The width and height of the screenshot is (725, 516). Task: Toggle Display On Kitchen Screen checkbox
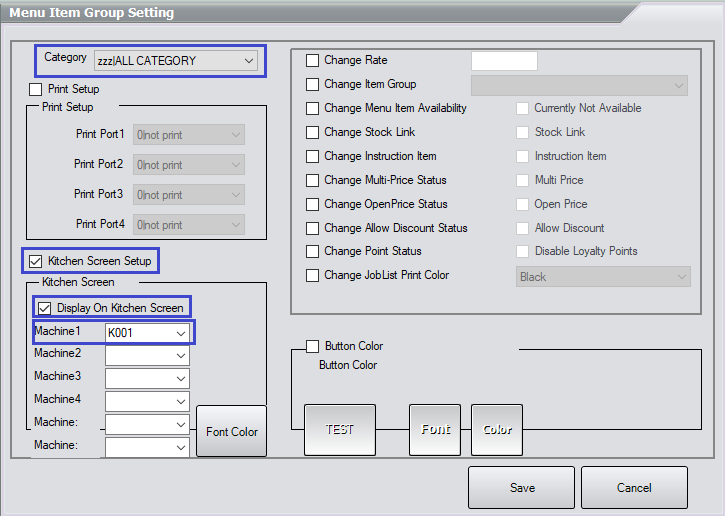(45, 308)
